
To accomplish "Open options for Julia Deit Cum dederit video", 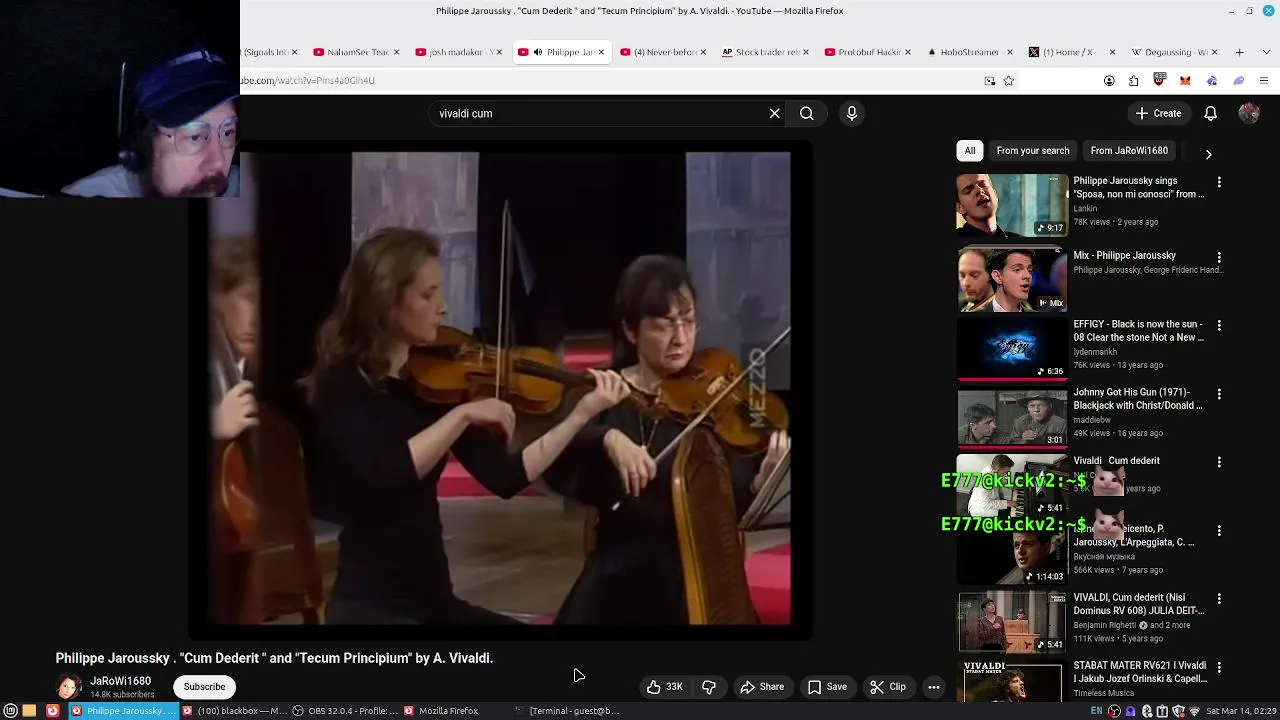I will tap(1219, 598).
